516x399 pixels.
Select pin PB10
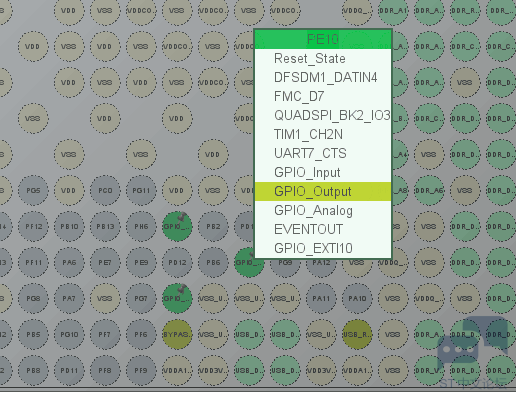[x=69, y=226]
